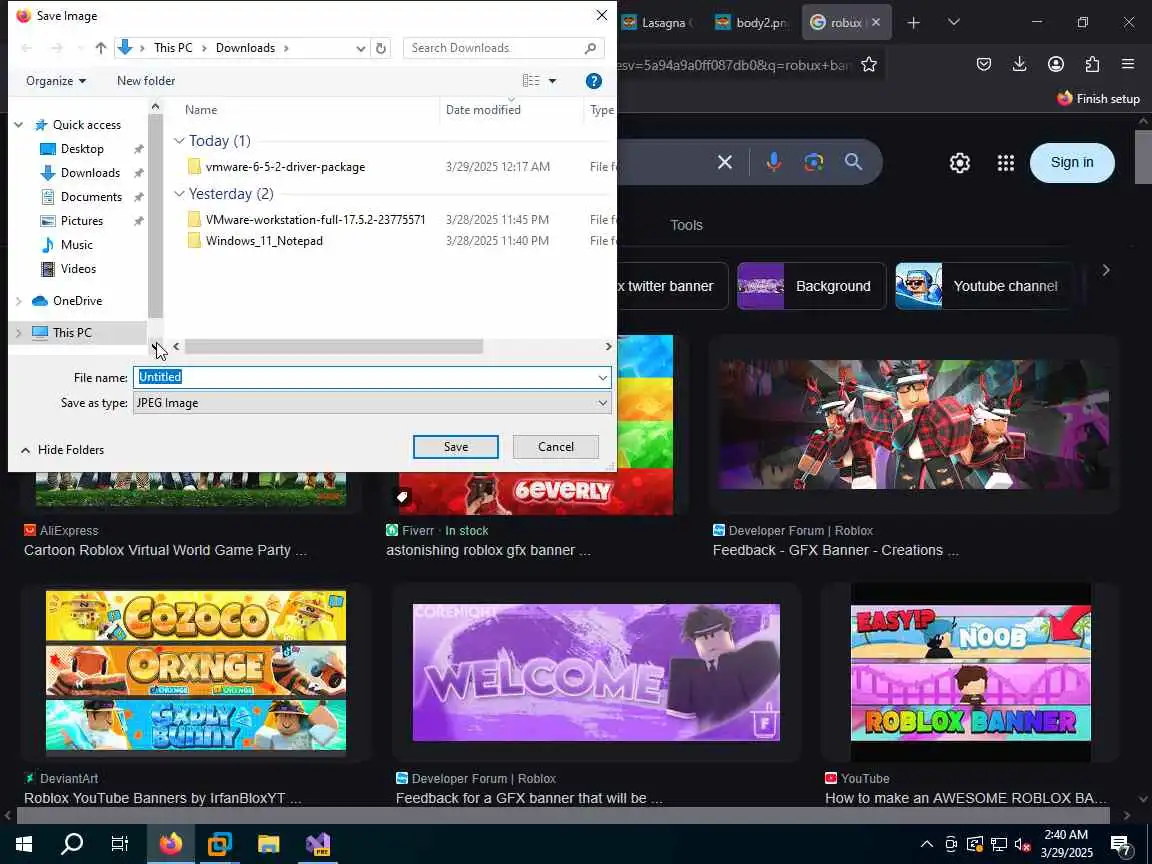Select Downloads in navigation pane
The width and height of the screenshot is (1152, 864).
pos(90,173)
